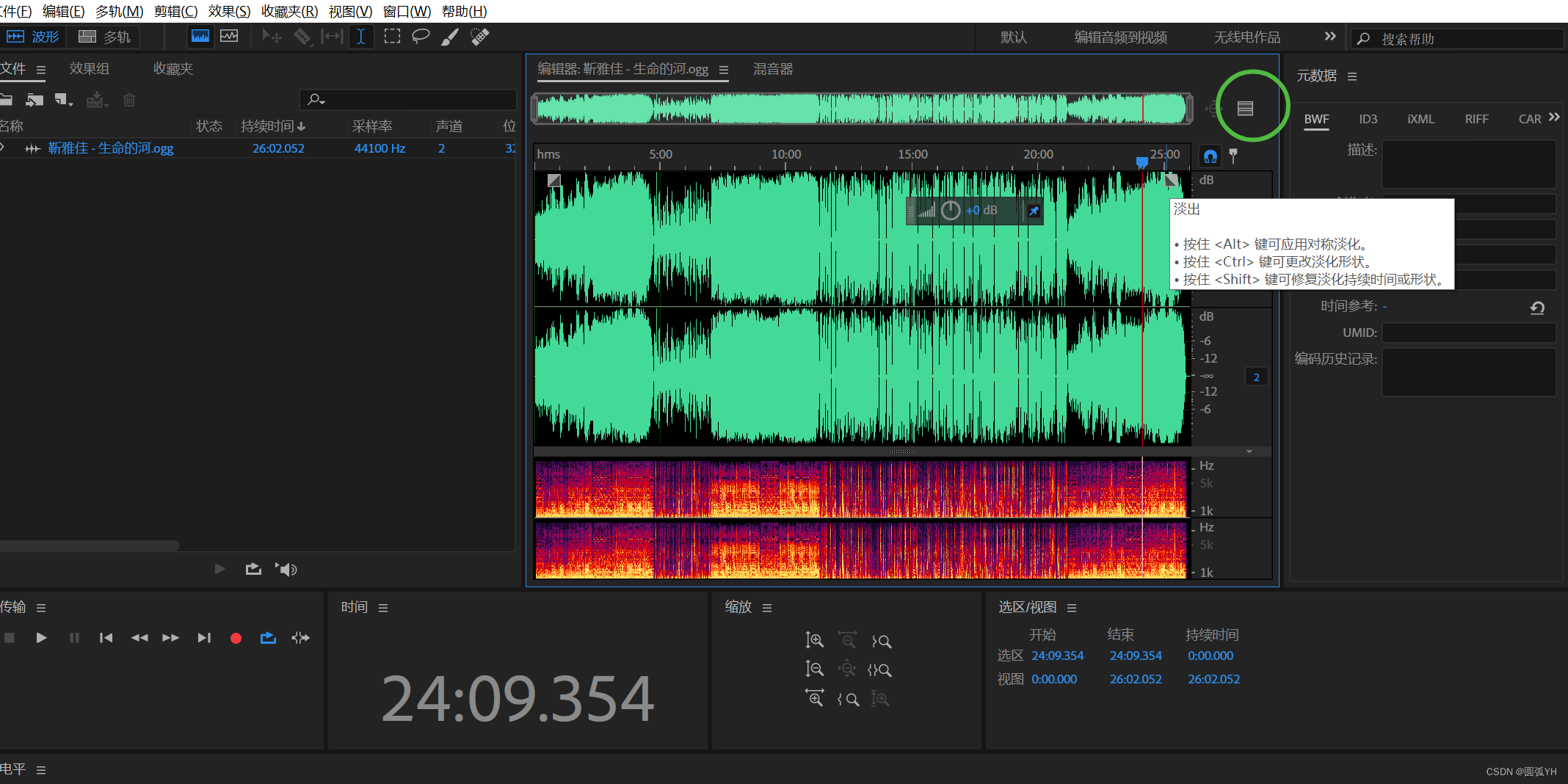The height and width of the screenshot is (784, 1568).
Task: Open the 编辑器 panel menu
Action: pyautogui.click(x=724, y=69)
